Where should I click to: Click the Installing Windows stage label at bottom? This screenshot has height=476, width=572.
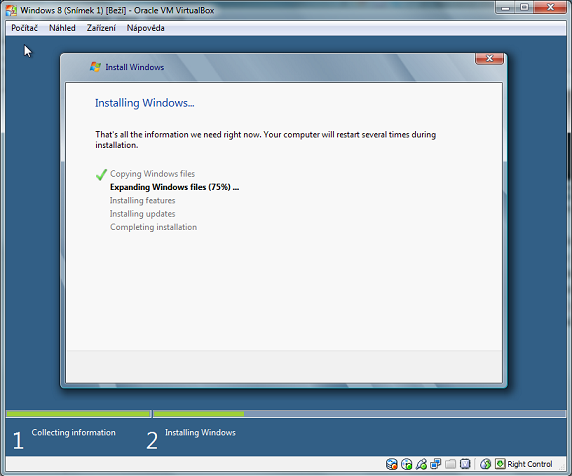200,433
